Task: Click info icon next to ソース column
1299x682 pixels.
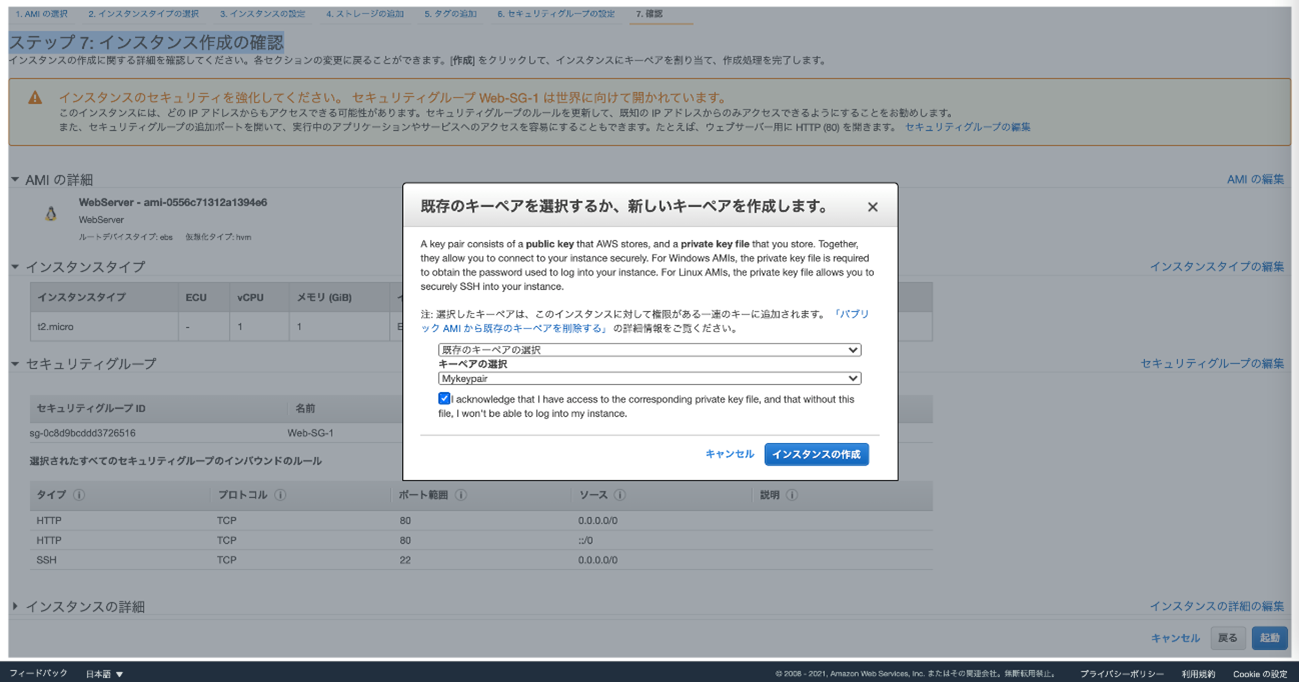Action: click(620, 495)
